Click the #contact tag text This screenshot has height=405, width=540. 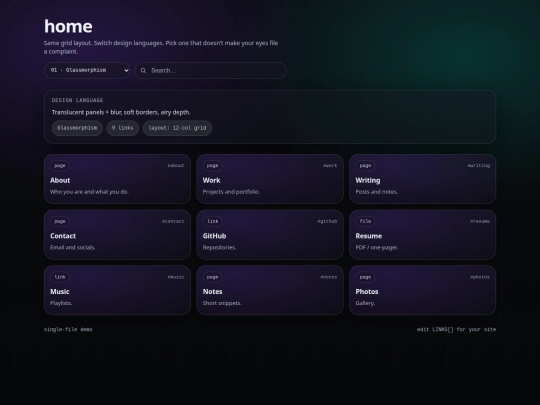(x=173, y=221)
